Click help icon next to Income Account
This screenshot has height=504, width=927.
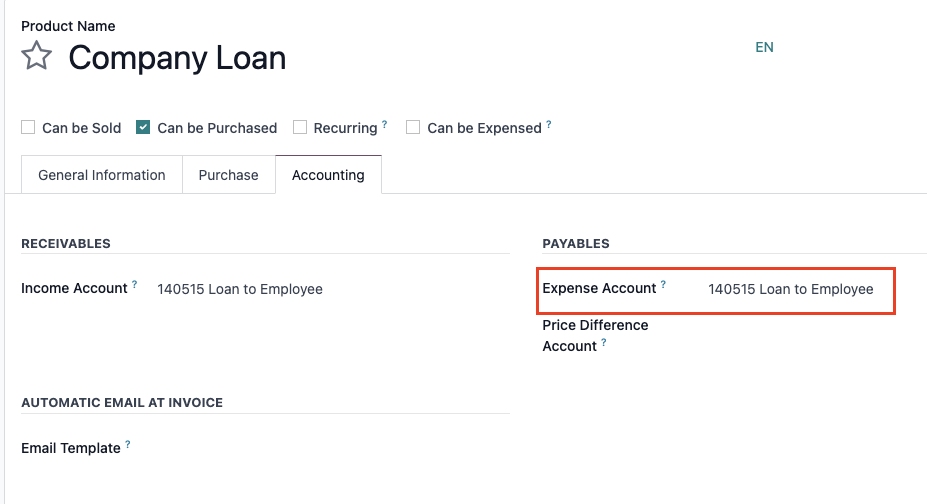click(134, 284)
